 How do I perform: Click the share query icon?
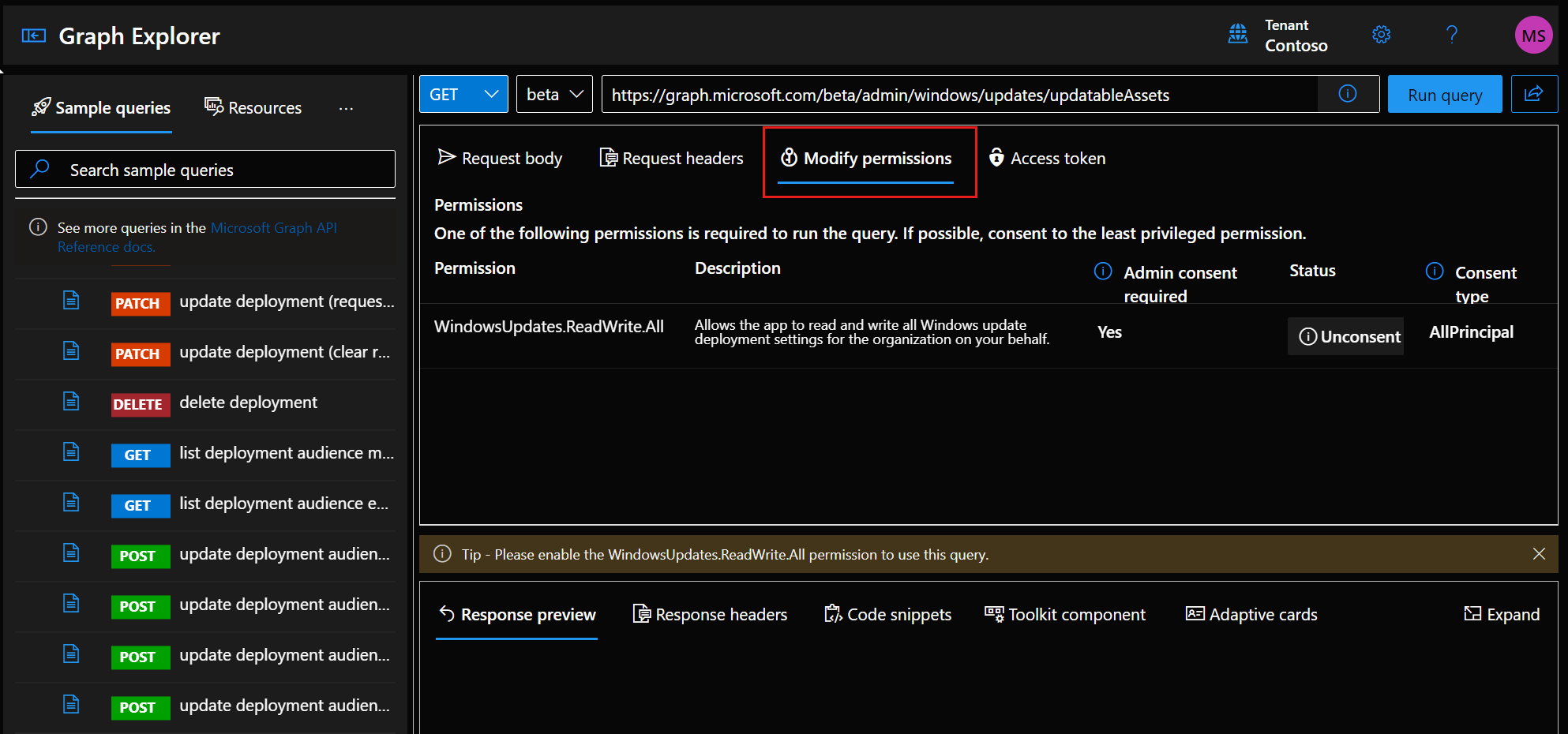1533,95
